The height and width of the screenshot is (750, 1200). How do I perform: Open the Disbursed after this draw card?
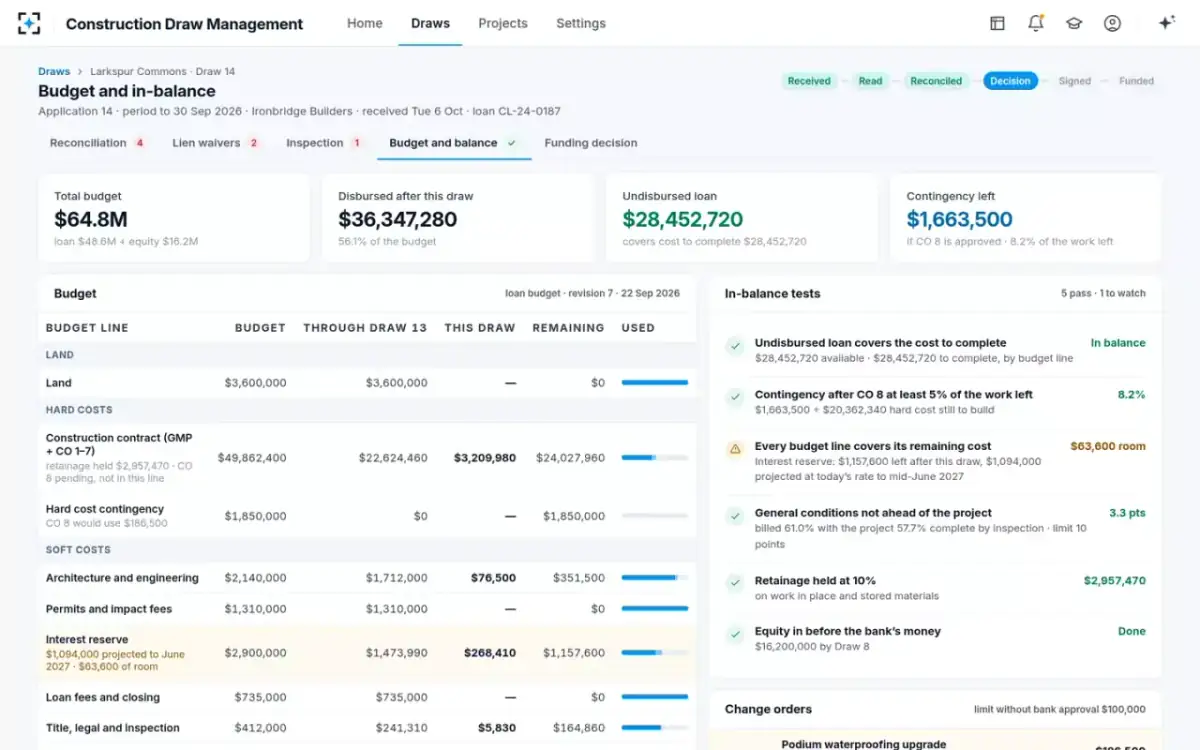(458, 218)
